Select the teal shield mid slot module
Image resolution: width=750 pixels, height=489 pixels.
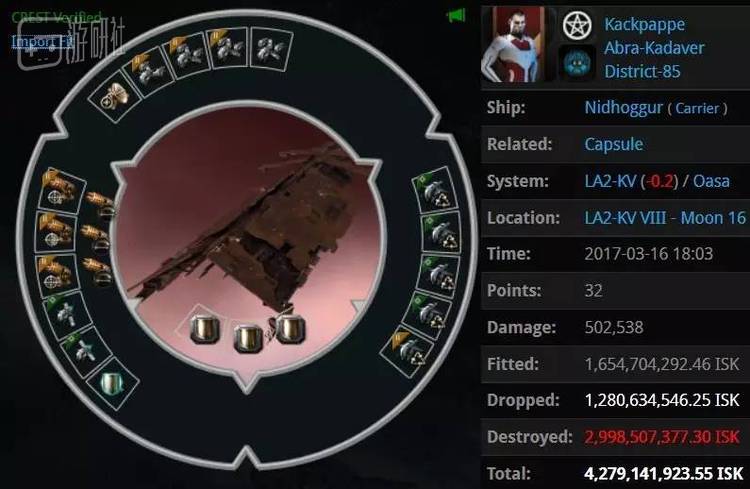(113, 383)
